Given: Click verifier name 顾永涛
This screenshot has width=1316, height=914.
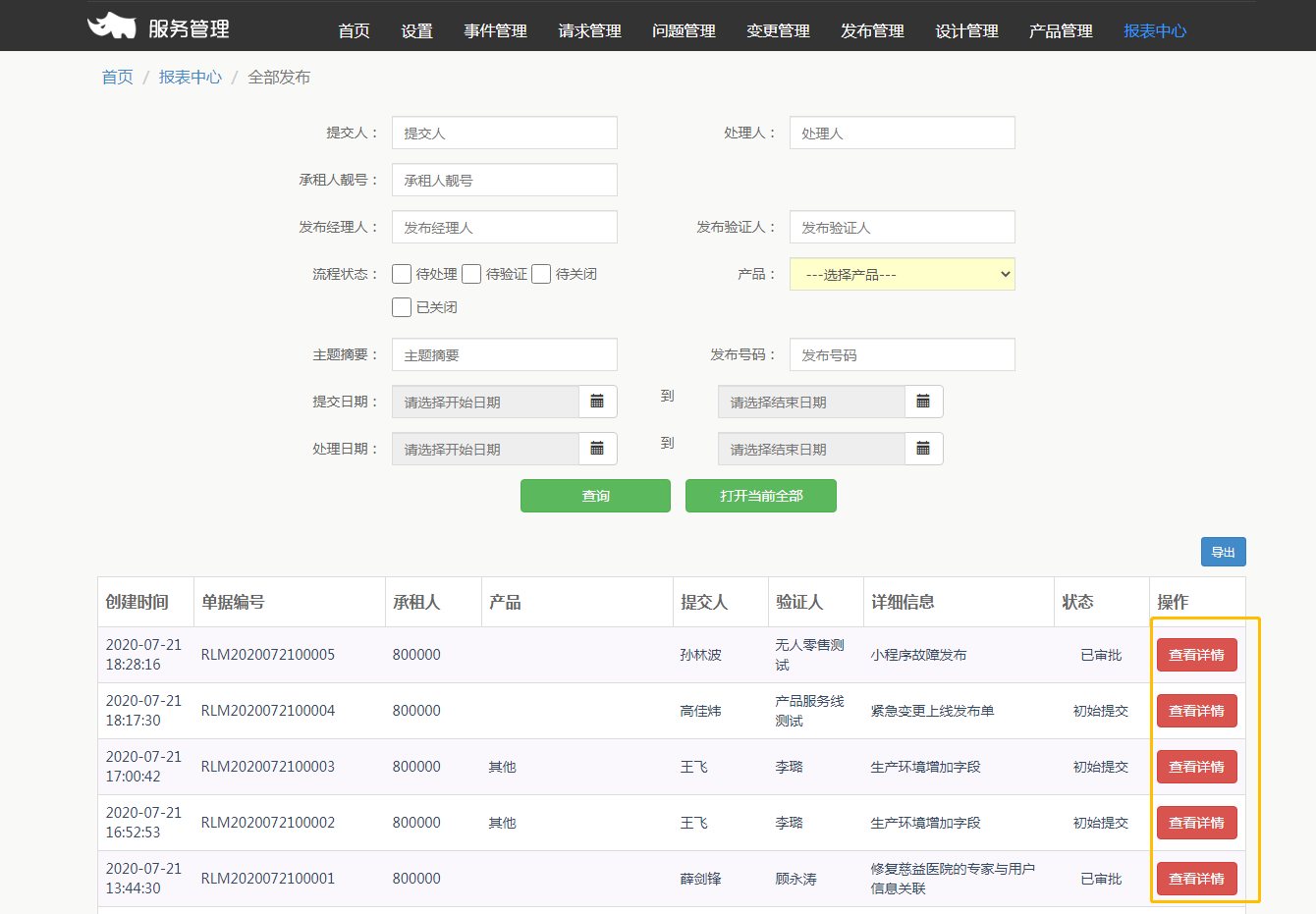Looking at the screenshot, I should tap(796, 879).
